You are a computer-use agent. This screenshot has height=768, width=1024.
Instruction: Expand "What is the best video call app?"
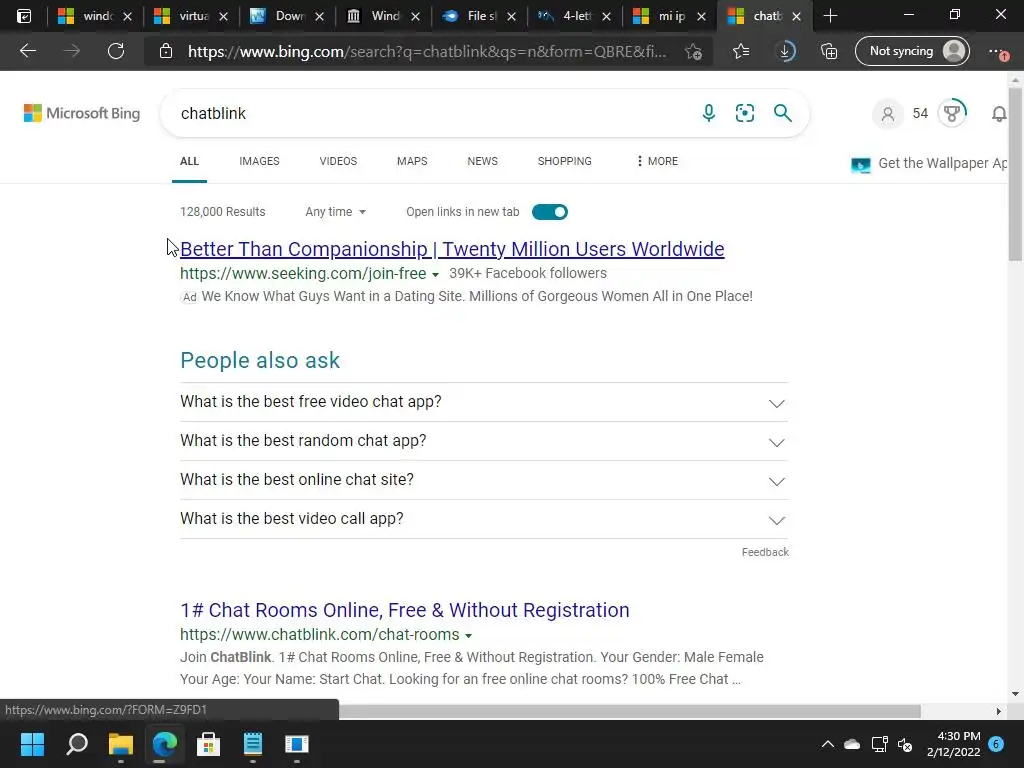click(x=484, y=519)
